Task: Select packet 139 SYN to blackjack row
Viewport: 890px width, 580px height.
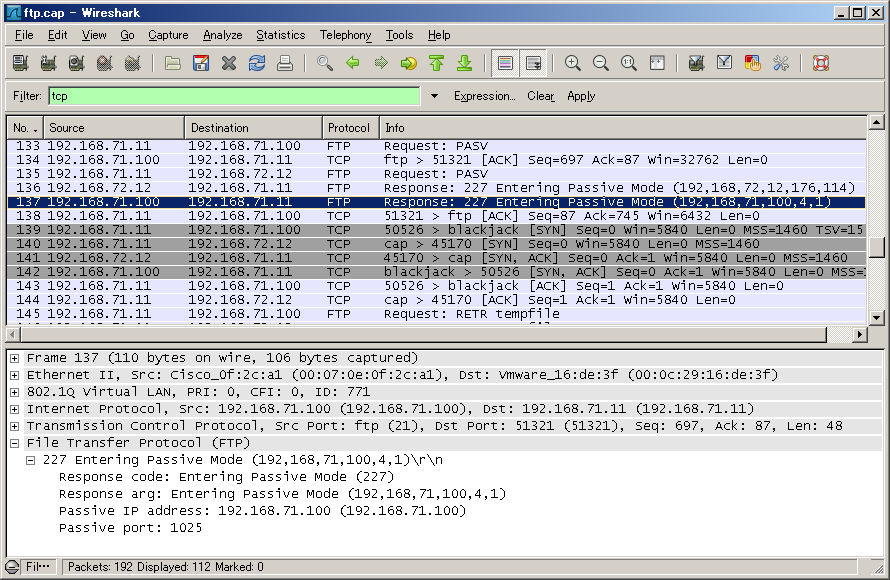Action: tap(436, 230)
